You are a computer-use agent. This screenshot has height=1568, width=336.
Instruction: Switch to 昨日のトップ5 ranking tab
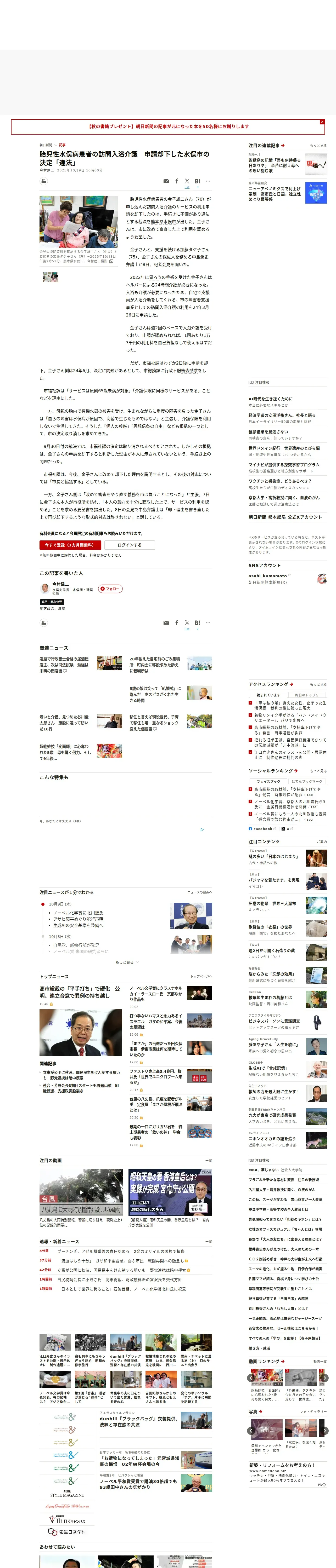[306, 695]
